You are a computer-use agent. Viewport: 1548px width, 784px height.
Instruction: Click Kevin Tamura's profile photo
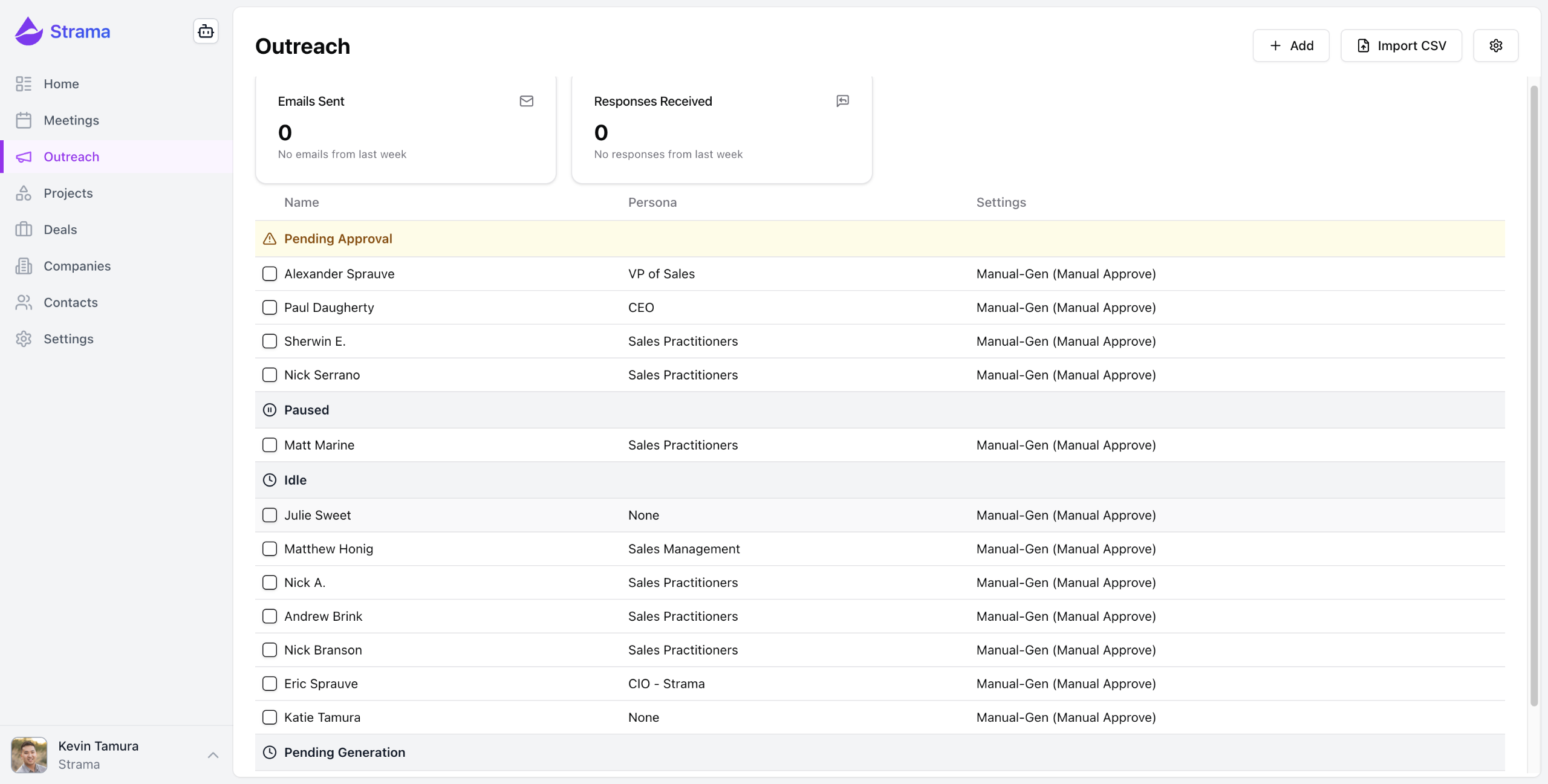[x=29, y=755]
